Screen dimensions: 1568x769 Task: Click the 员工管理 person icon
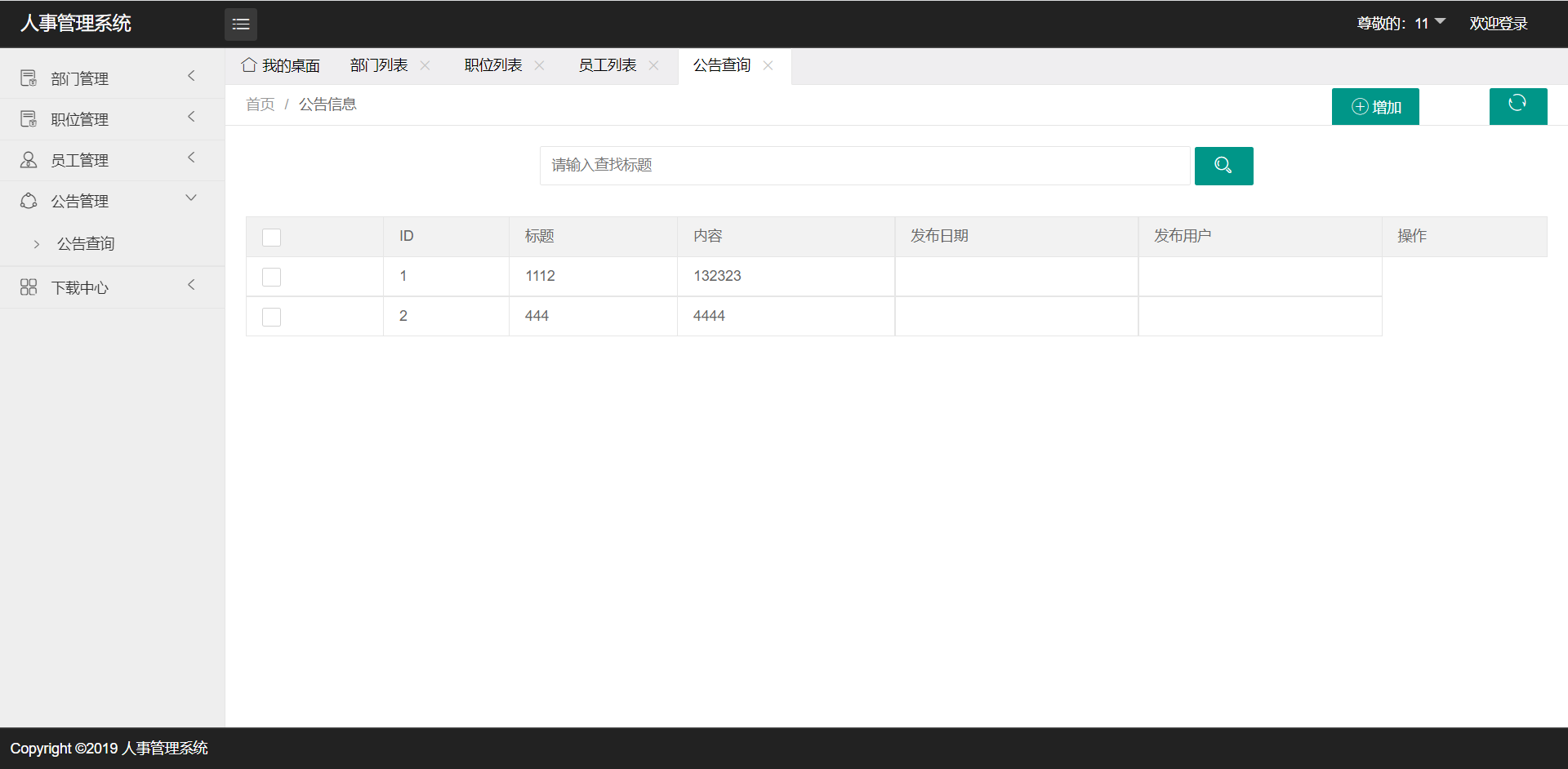(29, 160)
